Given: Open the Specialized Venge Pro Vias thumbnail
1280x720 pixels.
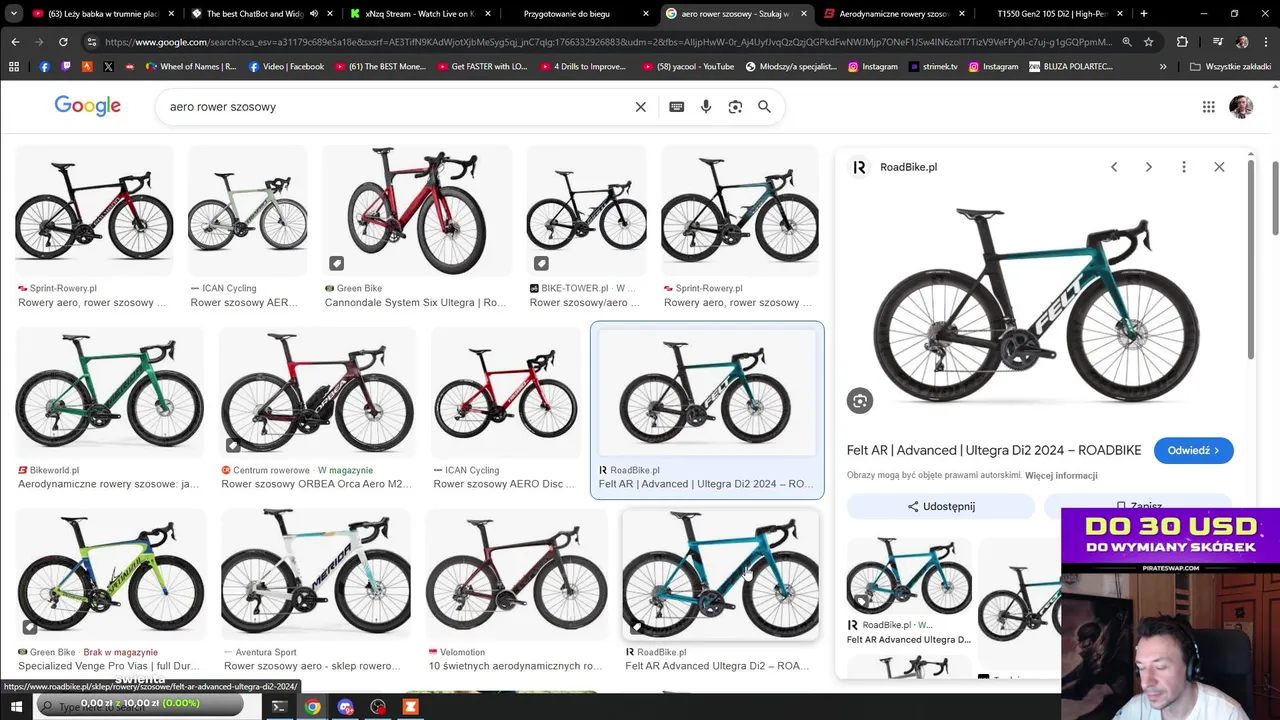Looking at the screenshot, I should [110, 575].
